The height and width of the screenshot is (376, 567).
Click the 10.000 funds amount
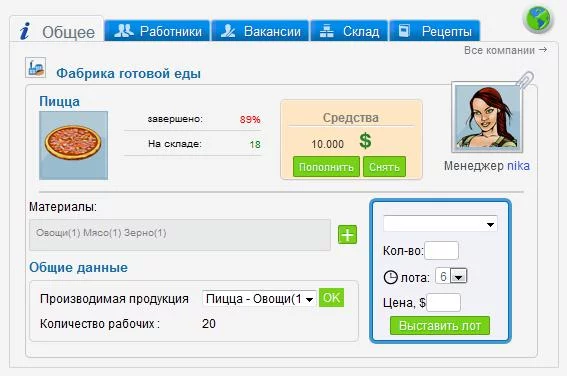coord(328,144)
